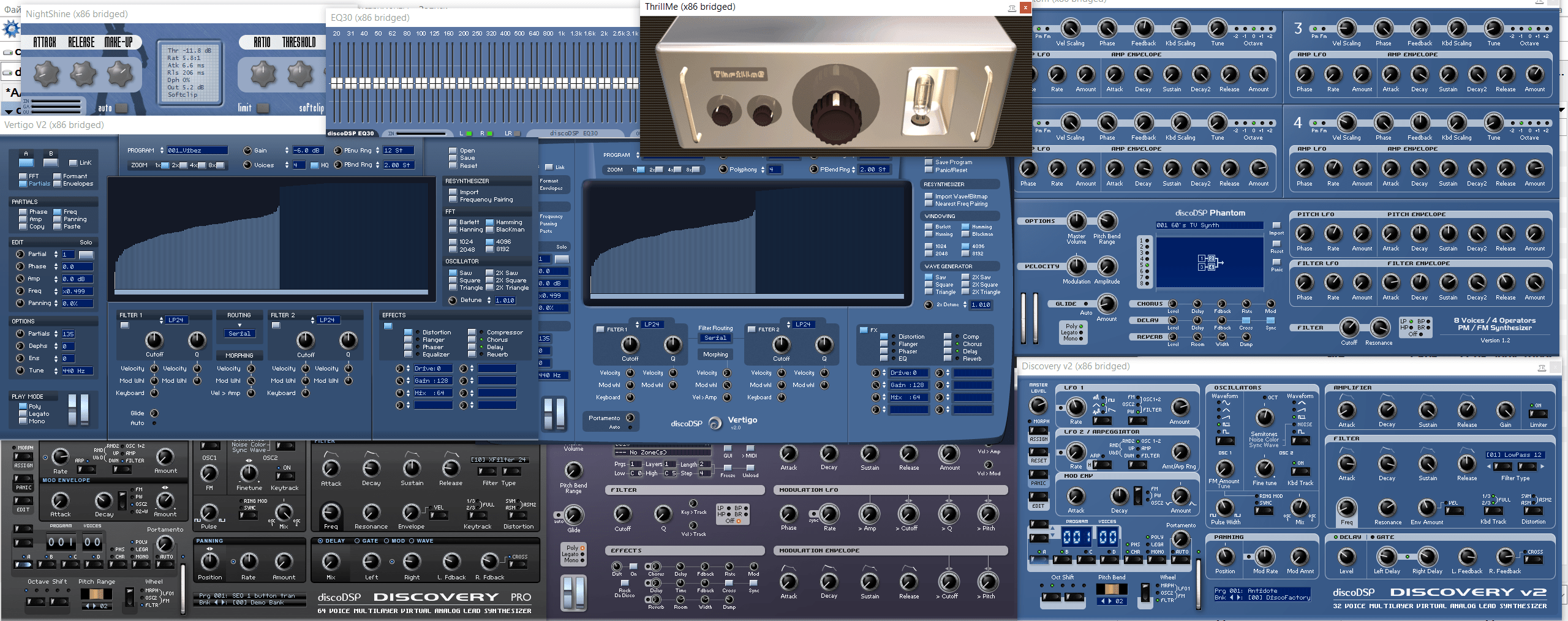Flip the ASSIGN switch in Discovery v2
Viewport: 1568px width, 621px height.
point(1038,431)
